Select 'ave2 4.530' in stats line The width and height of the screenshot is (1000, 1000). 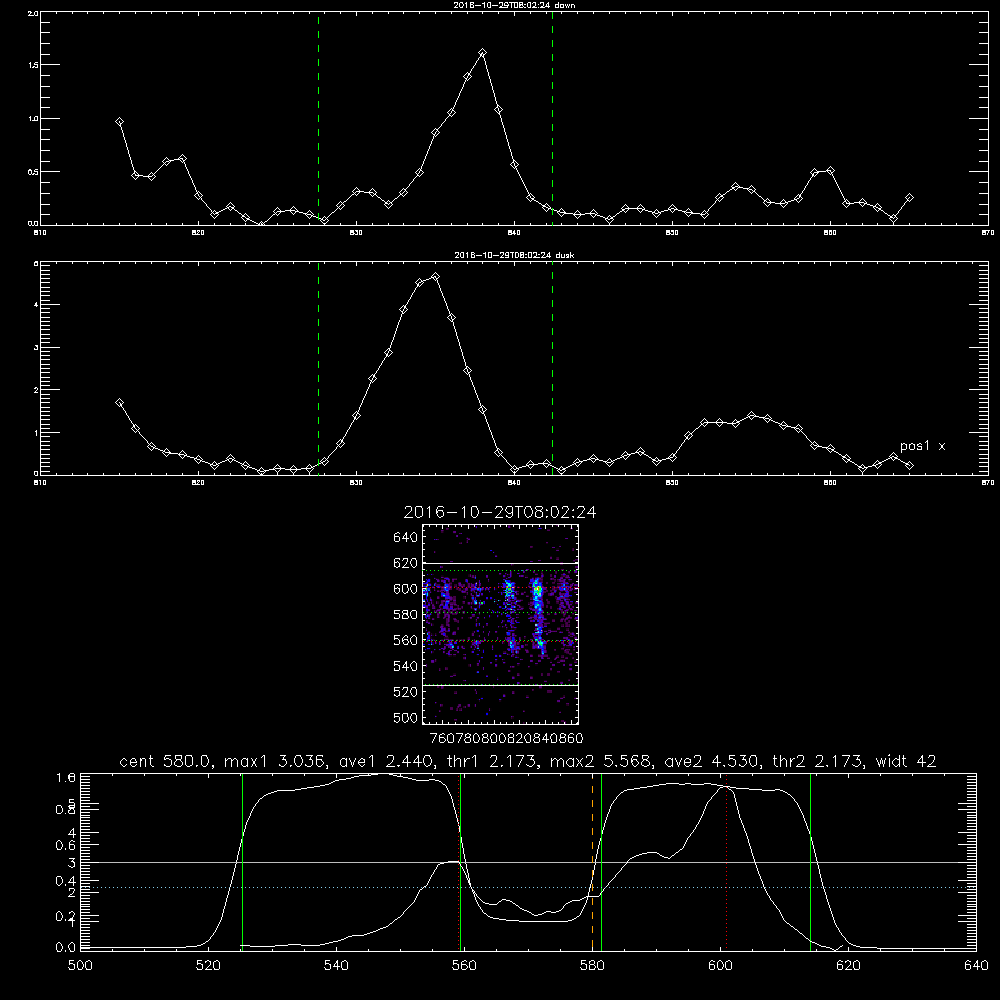710,761
